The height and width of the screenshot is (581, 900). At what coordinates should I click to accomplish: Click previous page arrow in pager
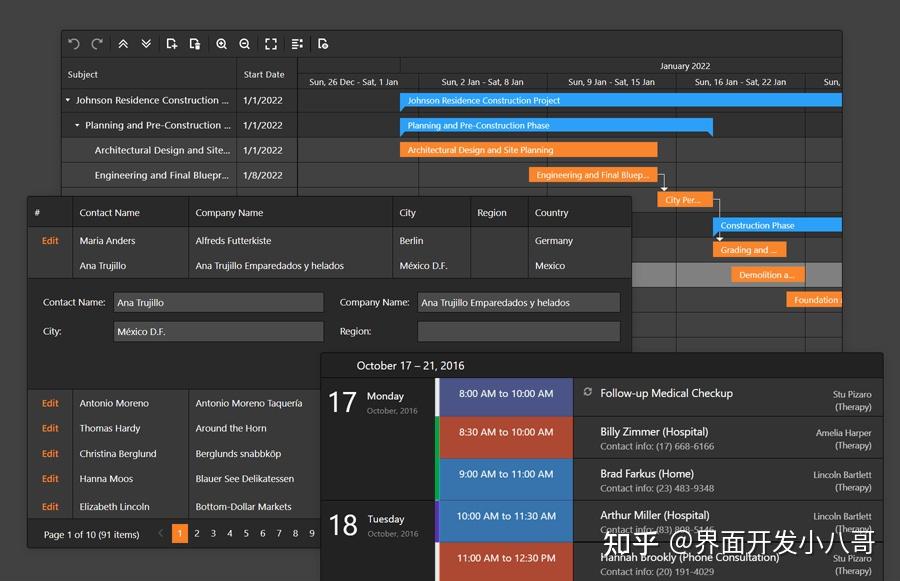161,533
